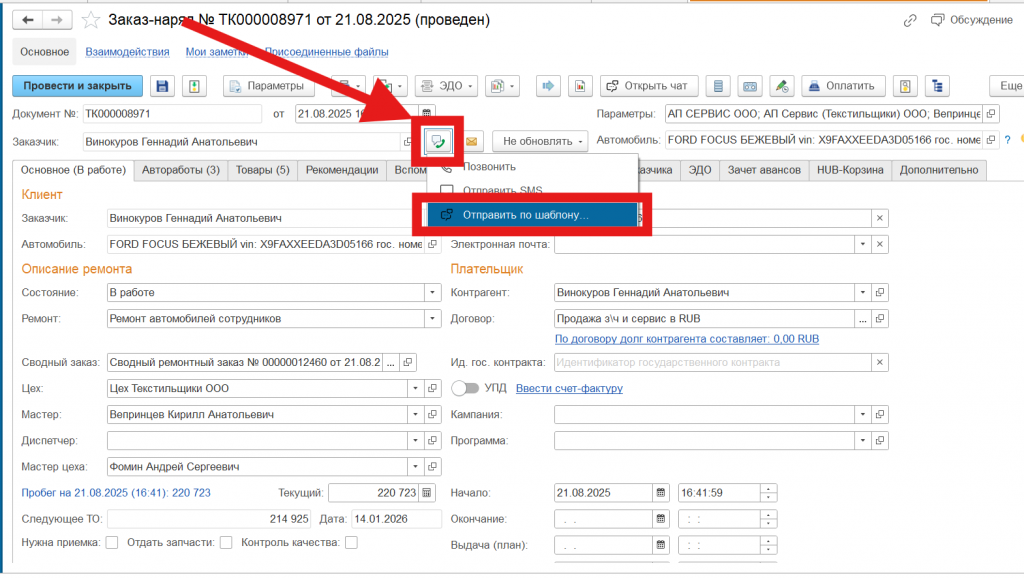Open the Ввести счет-фактуру link
The image size is (1024, 578).
(x=569, y=388)
